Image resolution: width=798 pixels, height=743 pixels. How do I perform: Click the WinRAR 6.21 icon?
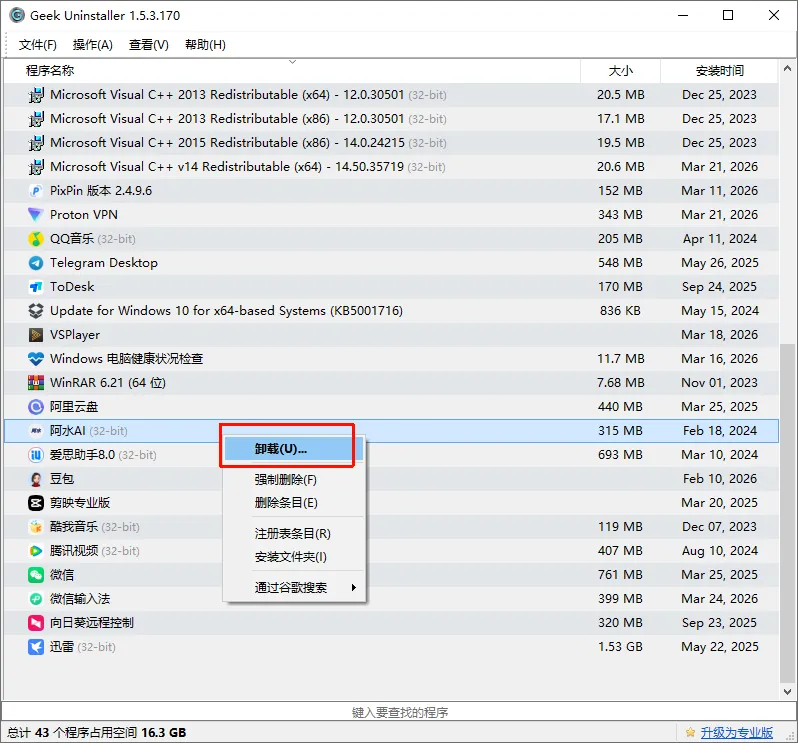pos(36,383)
